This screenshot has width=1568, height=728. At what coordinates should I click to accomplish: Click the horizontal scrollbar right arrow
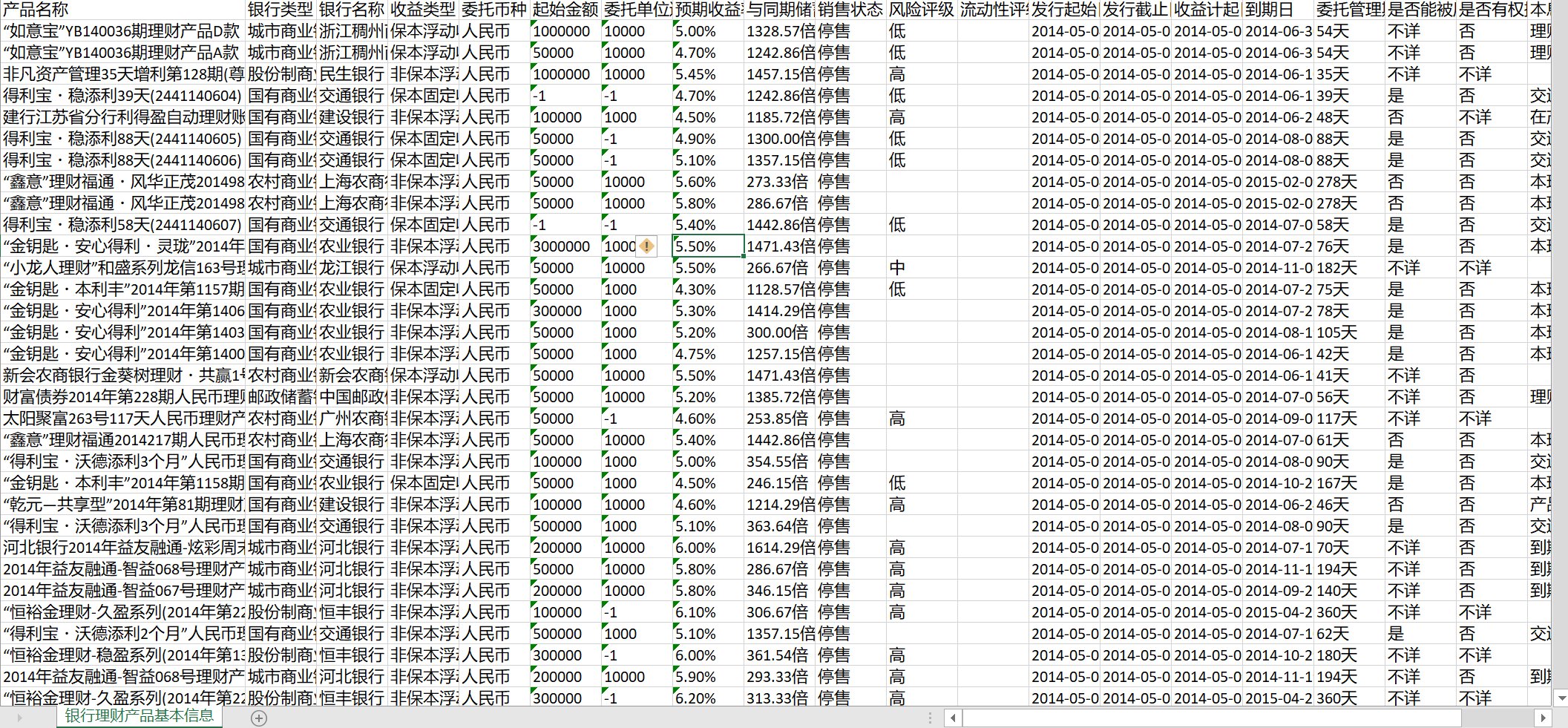(1543, 718)
